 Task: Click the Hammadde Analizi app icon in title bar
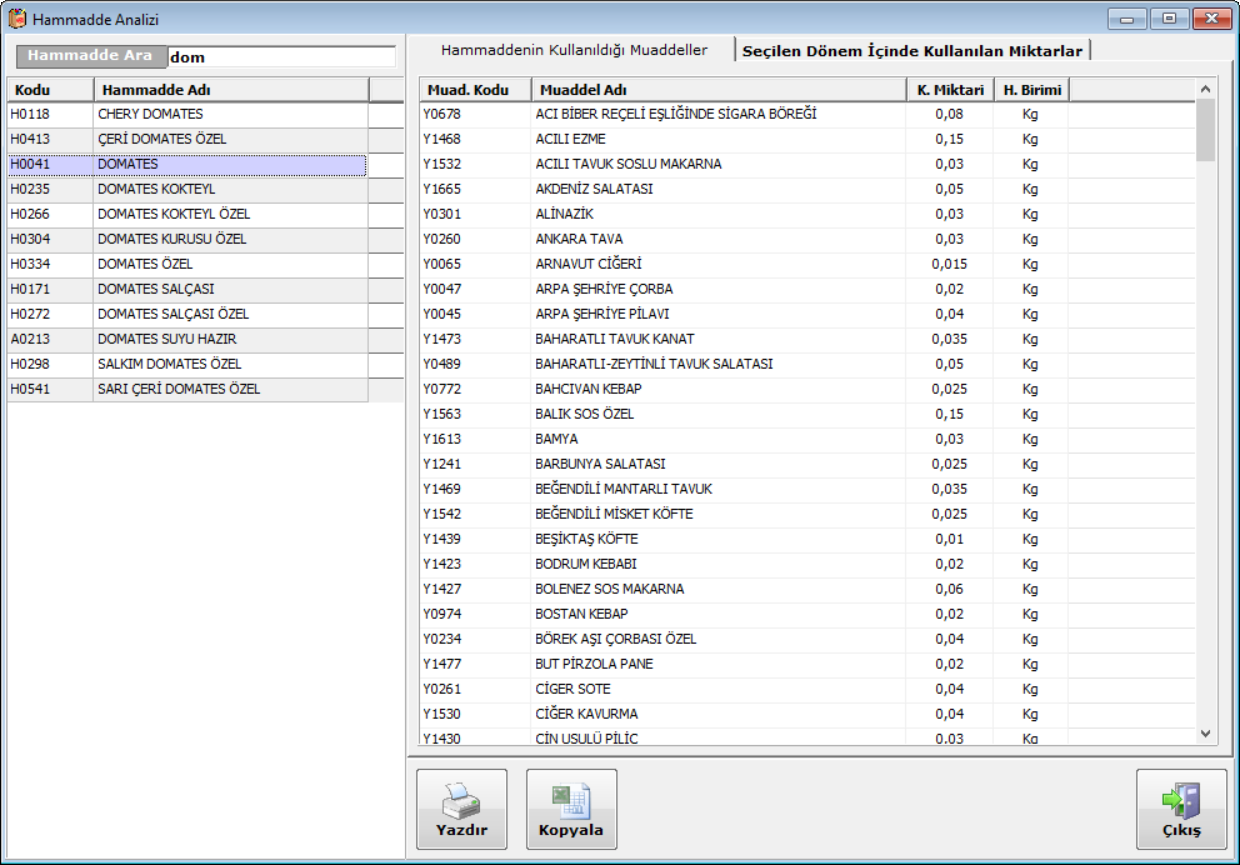[17, 19]
